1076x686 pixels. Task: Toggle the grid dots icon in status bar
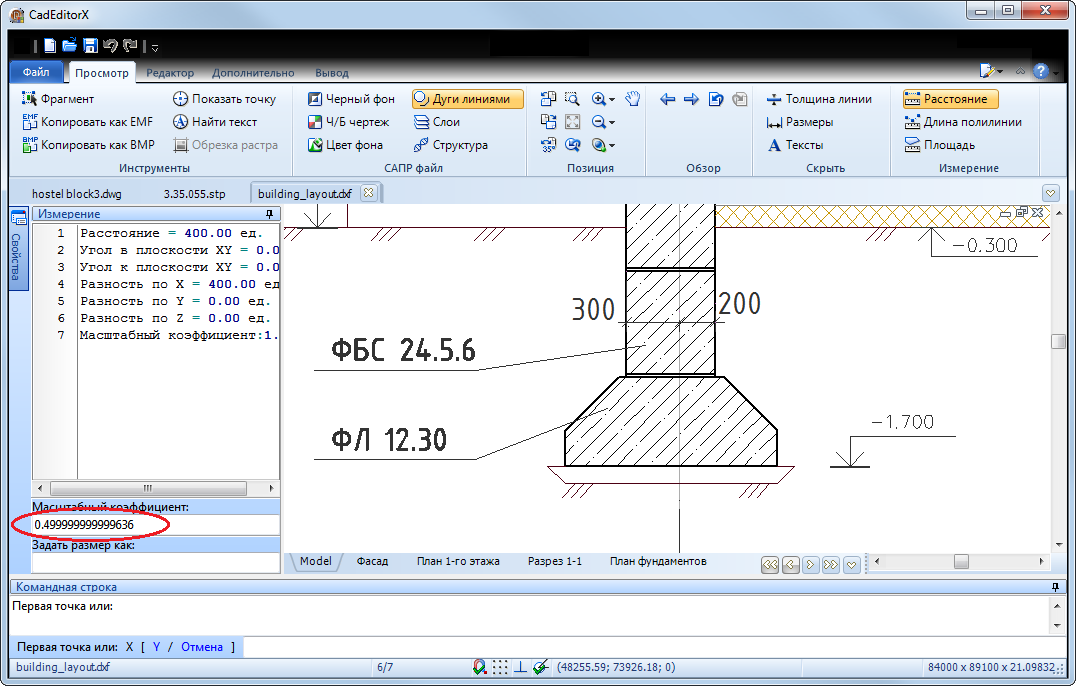point(500,667)
